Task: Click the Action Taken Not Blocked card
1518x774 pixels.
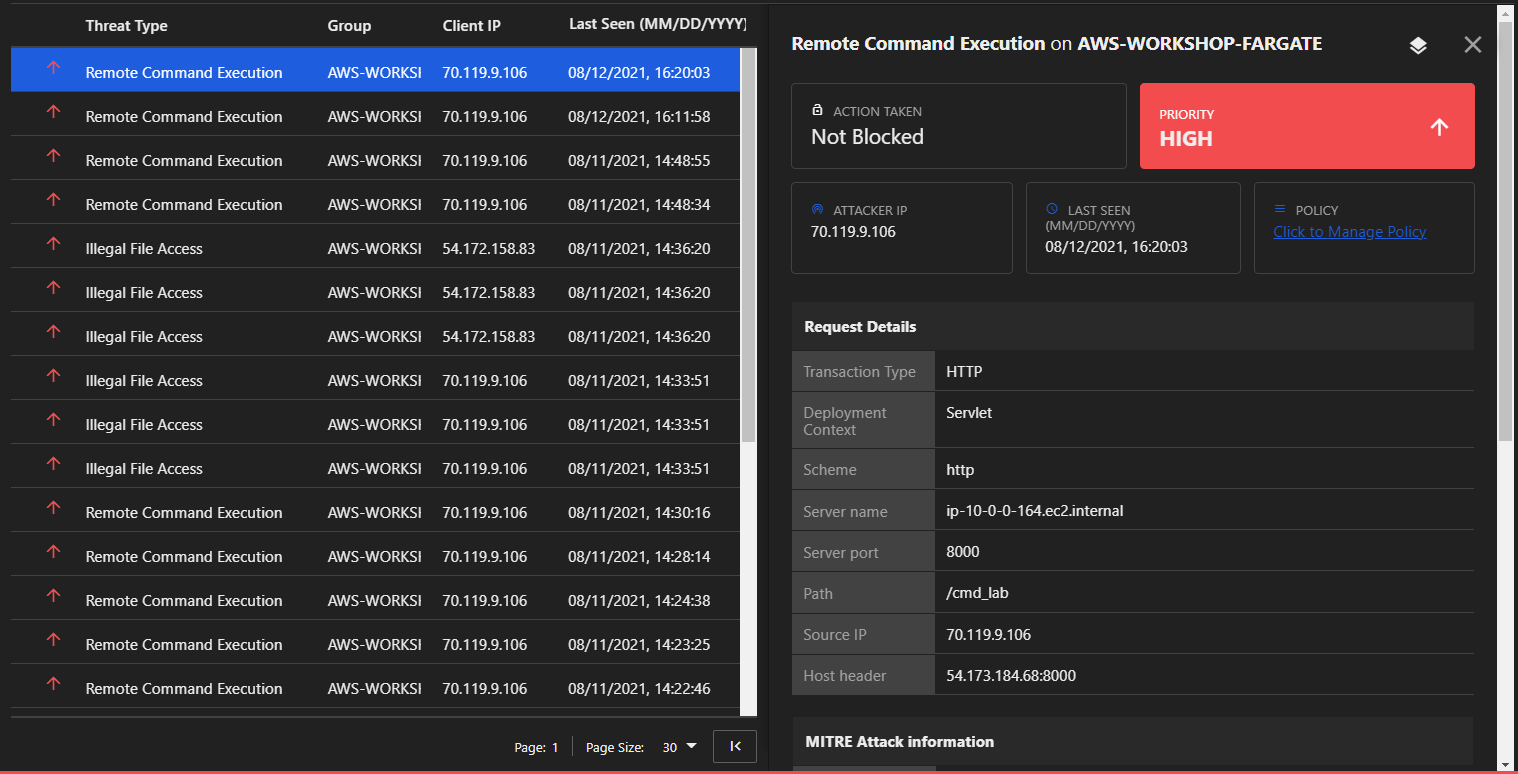Action: (958, 126)
